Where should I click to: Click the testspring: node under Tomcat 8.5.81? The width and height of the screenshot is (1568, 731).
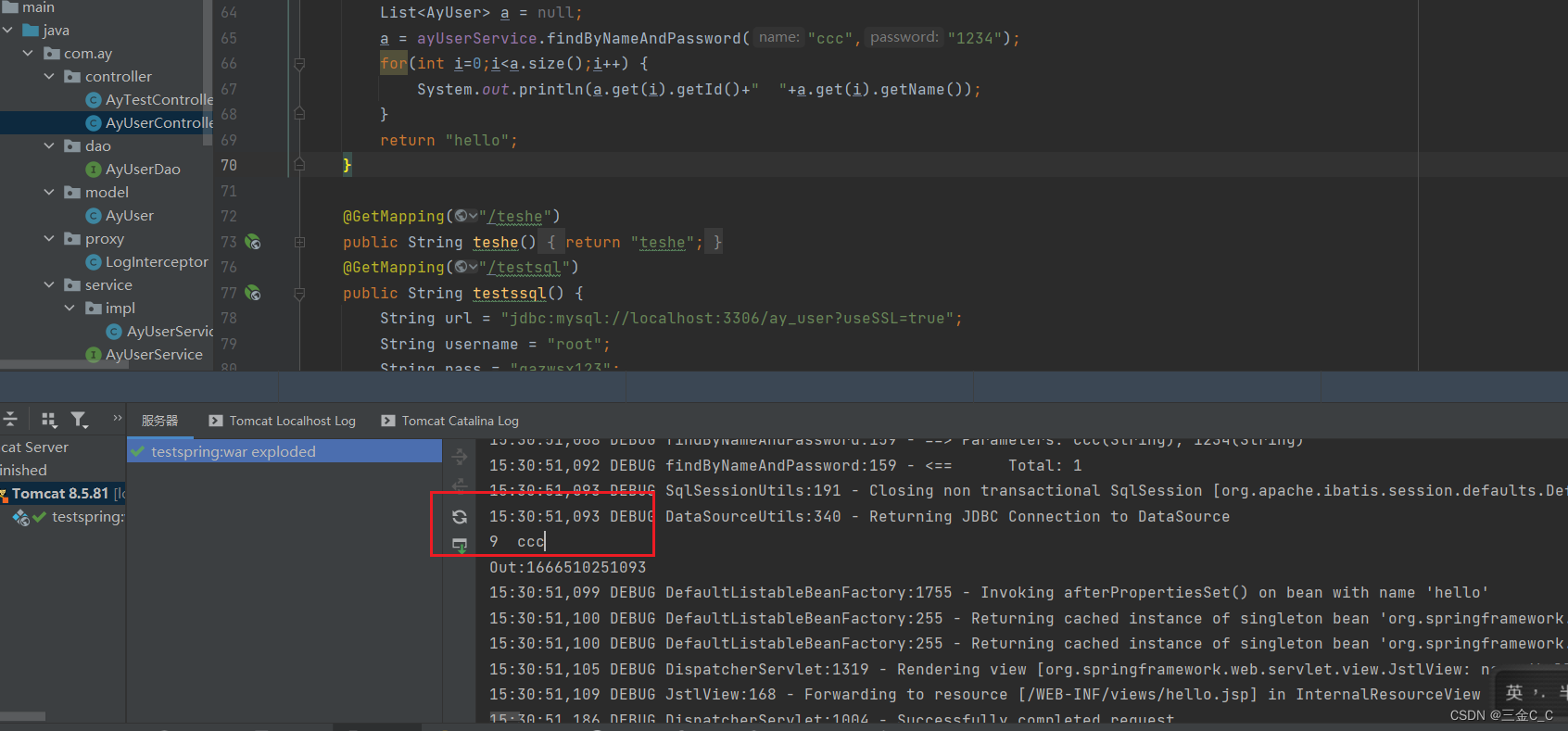click(x=88, y=517)
